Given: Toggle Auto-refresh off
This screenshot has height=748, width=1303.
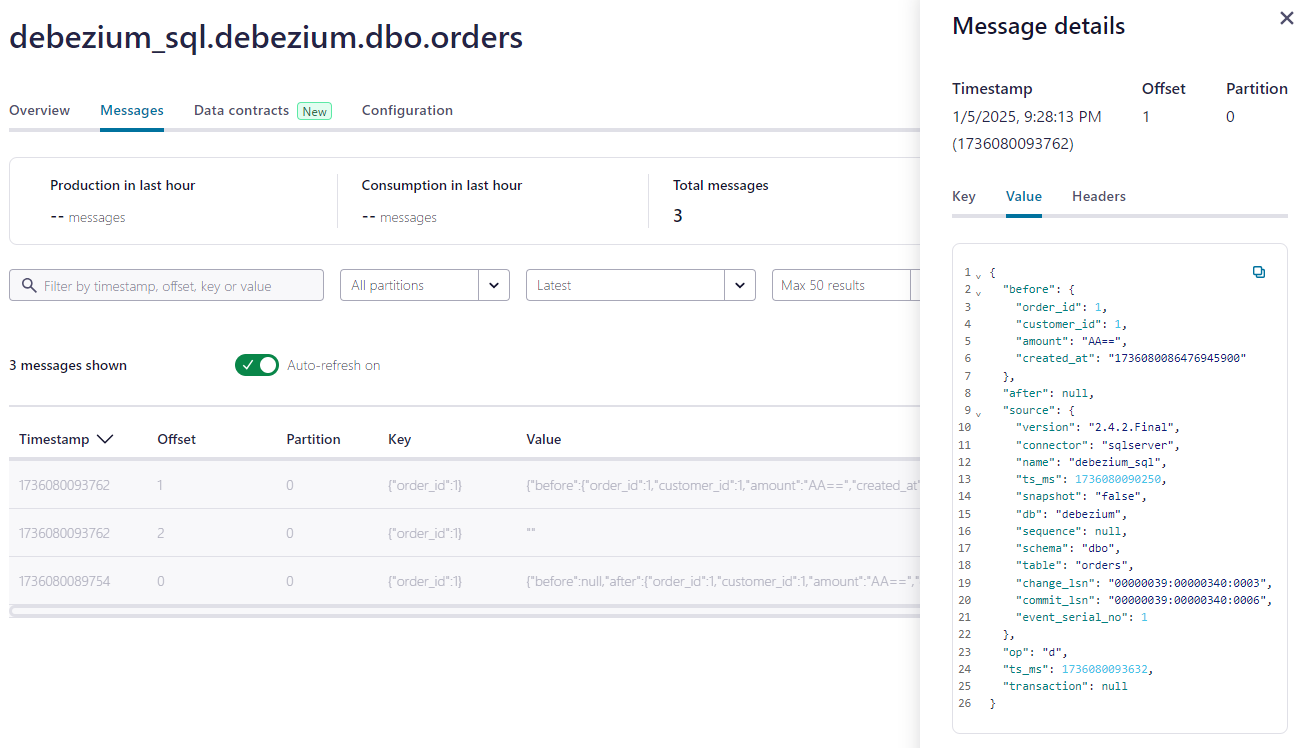Looking at the screenshot, I should [x=257, y=365].
